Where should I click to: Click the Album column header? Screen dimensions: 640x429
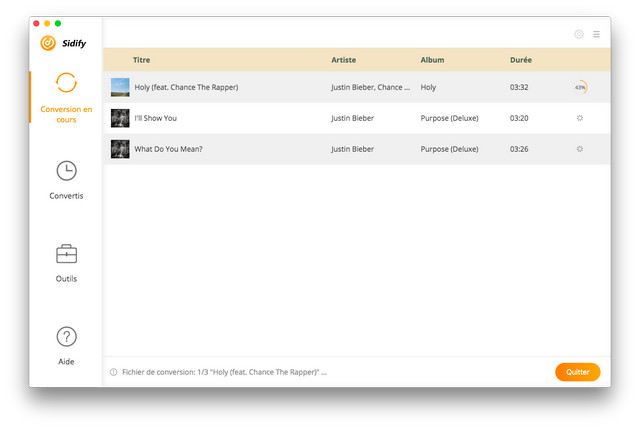point(432,60)
